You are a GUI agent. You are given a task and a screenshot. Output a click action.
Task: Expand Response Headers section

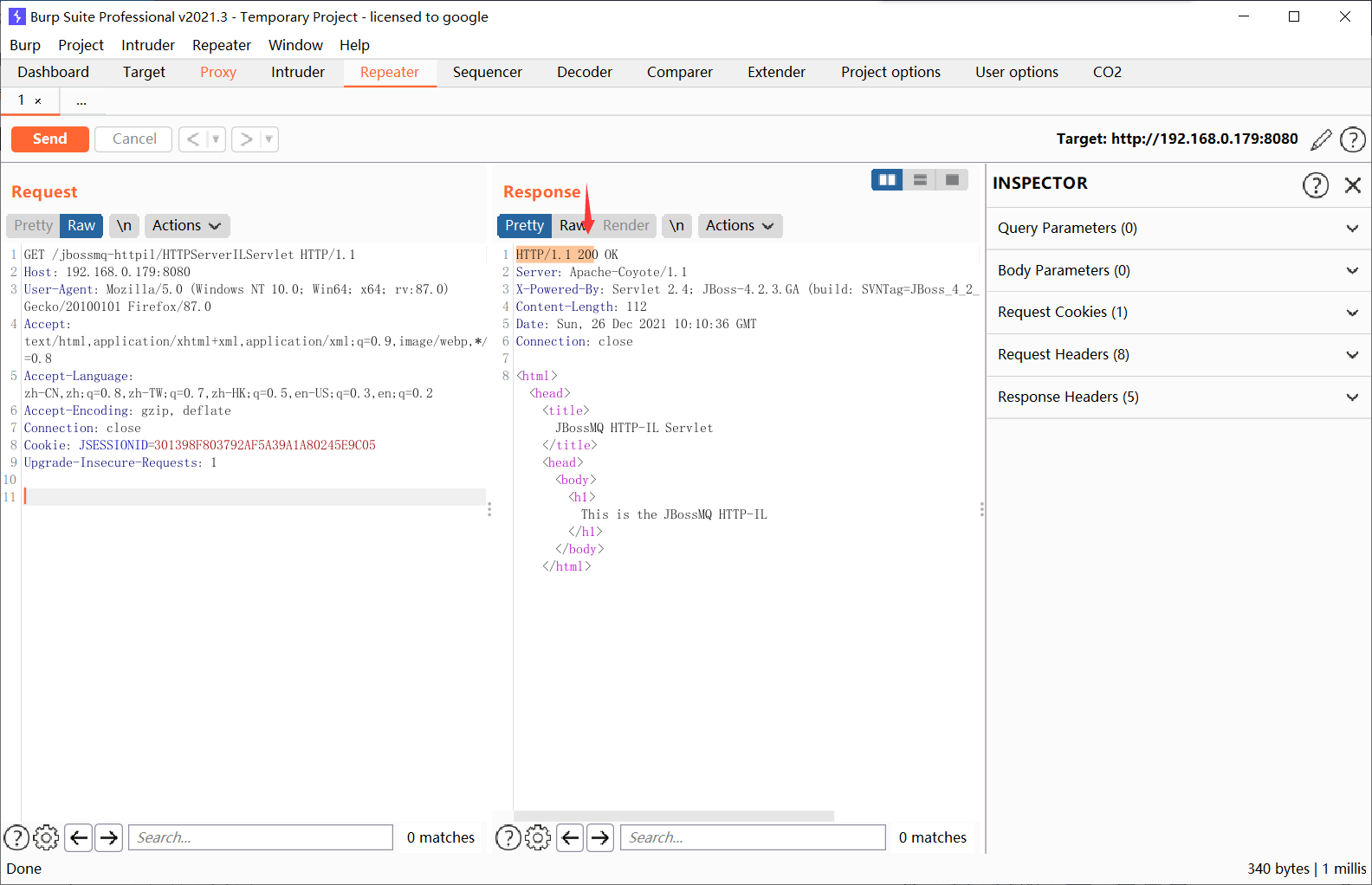(x=1178, y=397)
